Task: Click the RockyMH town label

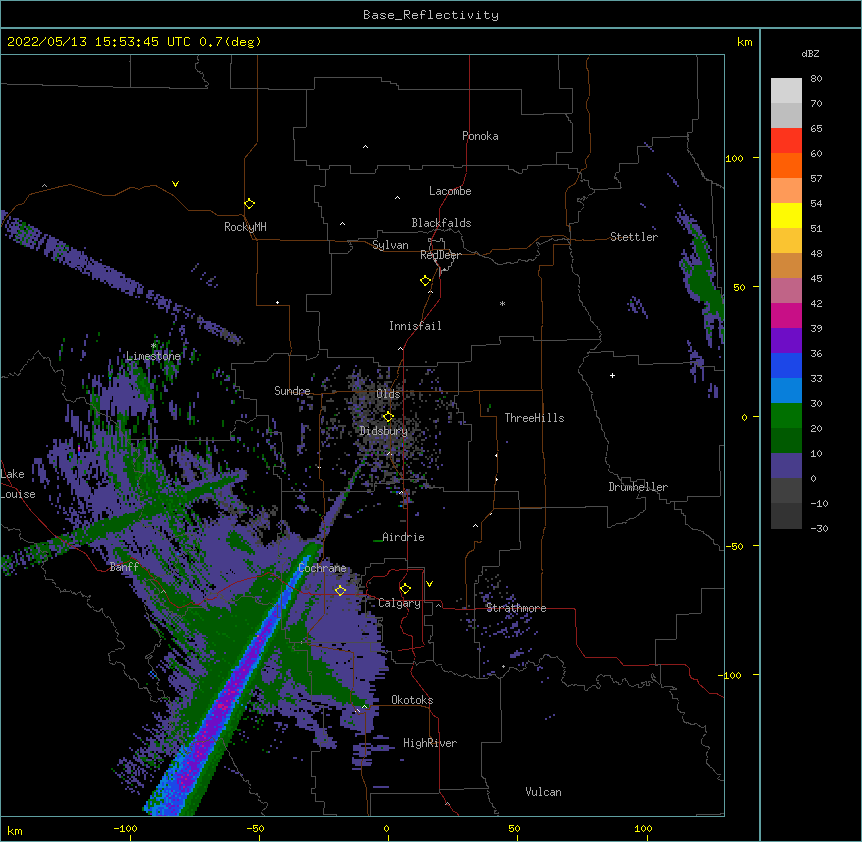Action: coord(245,227)
